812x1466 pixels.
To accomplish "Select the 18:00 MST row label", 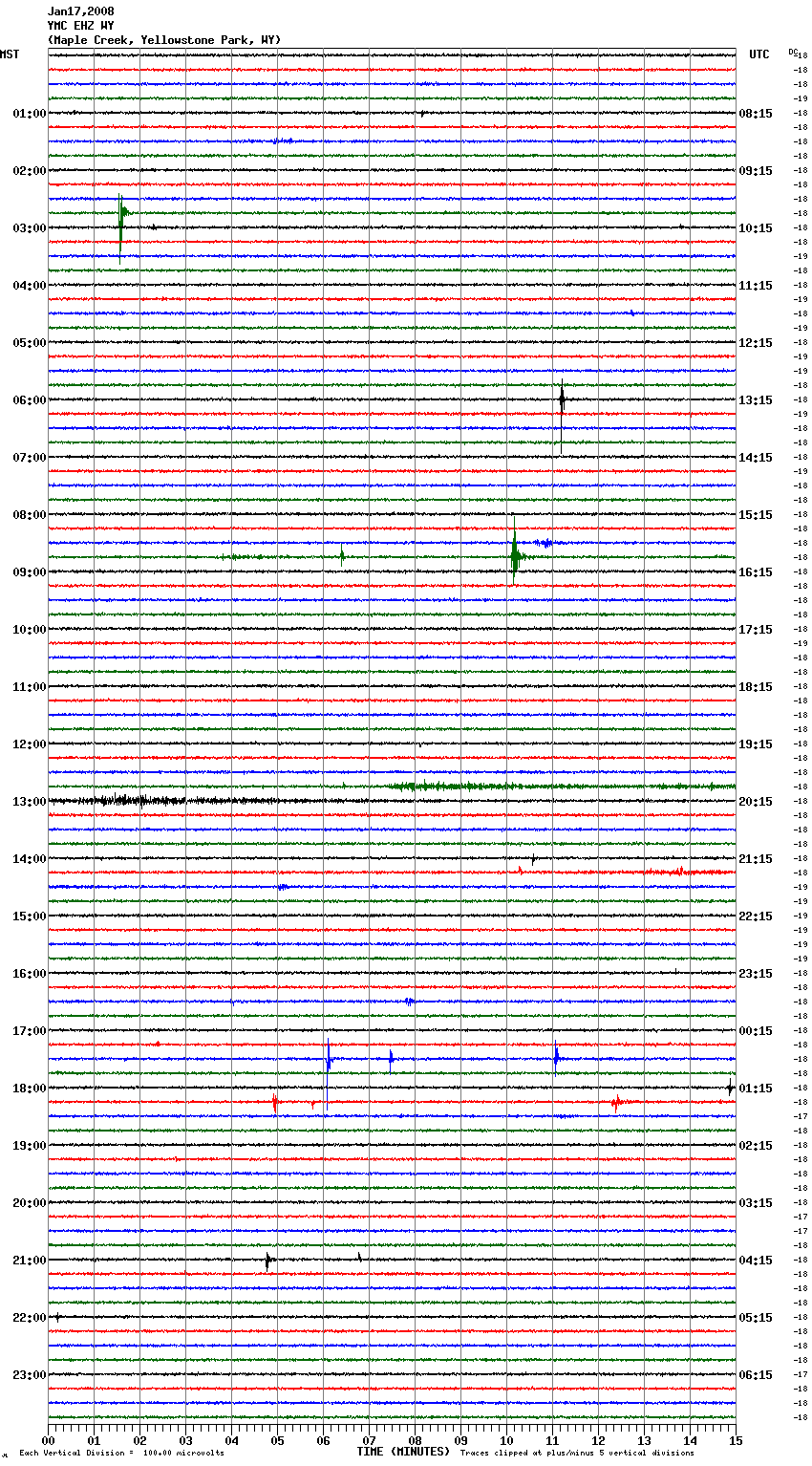I will coord(29,1089).
